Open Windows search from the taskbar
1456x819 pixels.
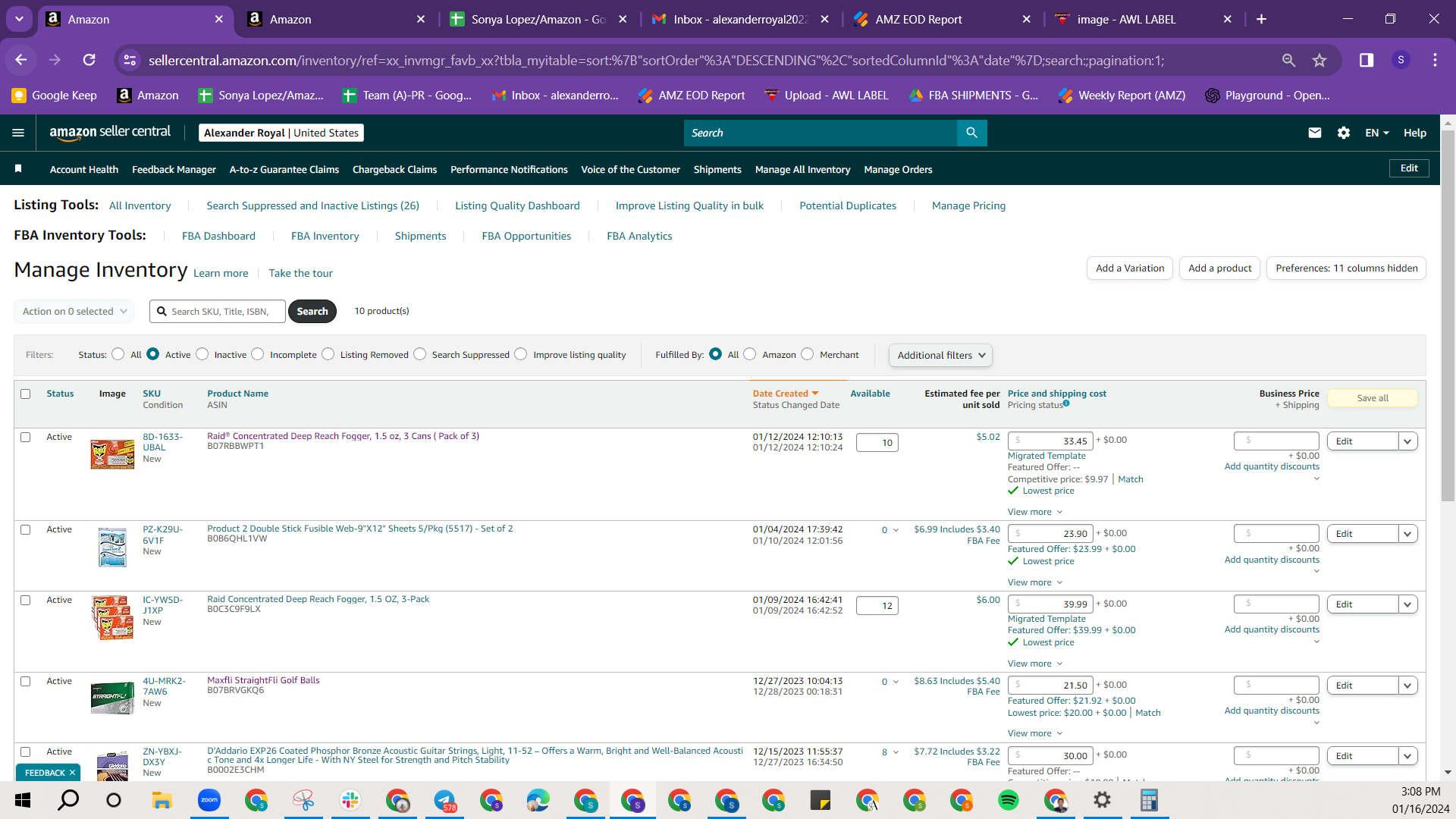tap(69, 800)
